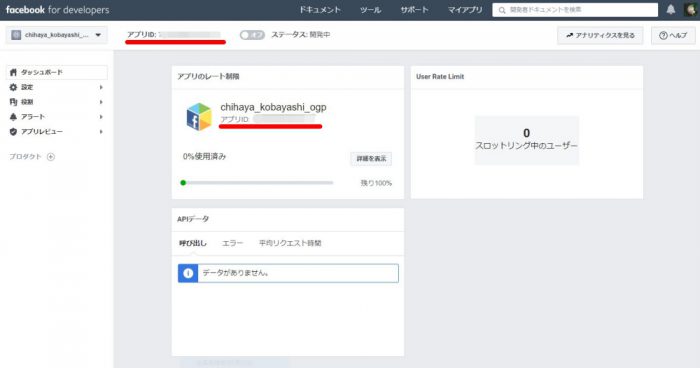Click the facebook for developers logo

pyautogui.click(x=57, y=9)
